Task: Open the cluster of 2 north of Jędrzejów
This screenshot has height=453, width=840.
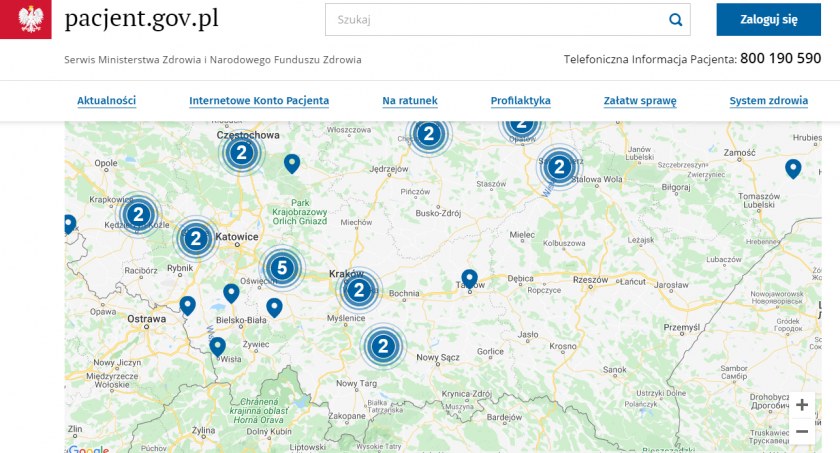Action: click(429, 134)
